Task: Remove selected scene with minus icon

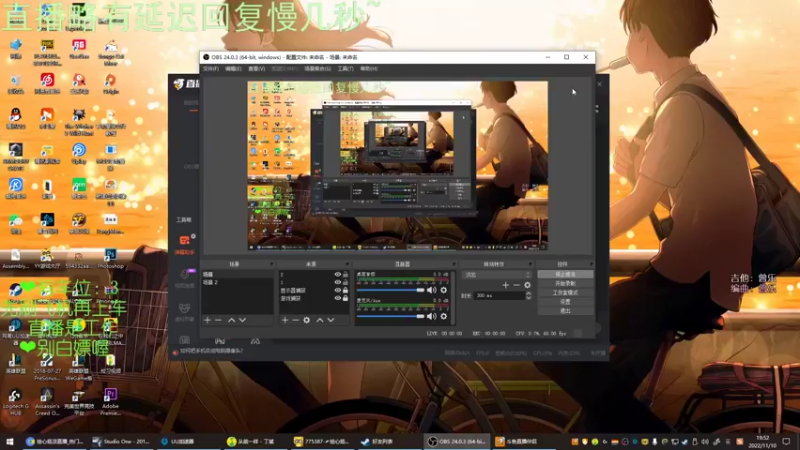Action: [218, 320]
